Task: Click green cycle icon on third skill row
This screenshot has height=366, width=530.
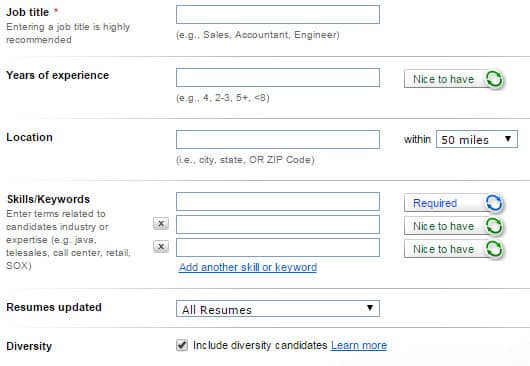Action: (494, 249)
